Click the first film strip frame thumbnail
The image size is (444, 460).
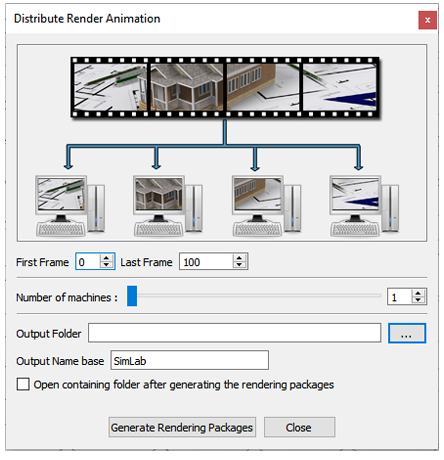tap(110, 87)
